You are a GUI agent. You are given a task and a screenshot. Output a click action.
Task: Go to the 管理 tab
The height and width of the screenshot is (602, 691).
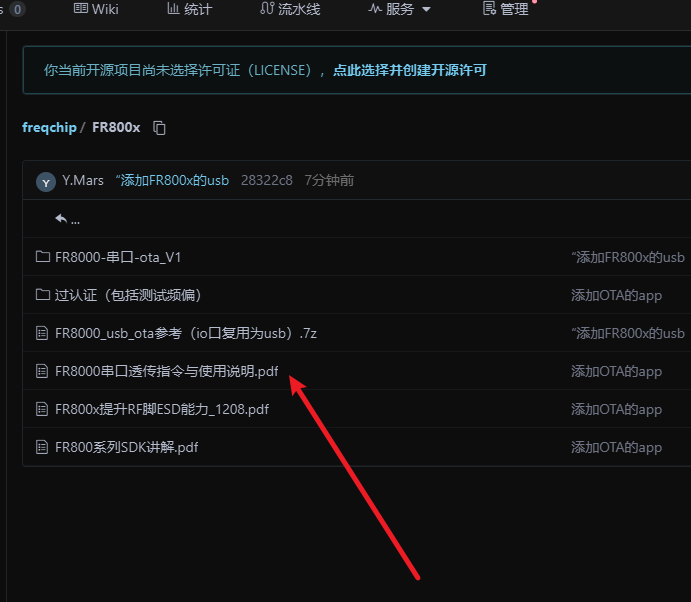pos(506,9)
